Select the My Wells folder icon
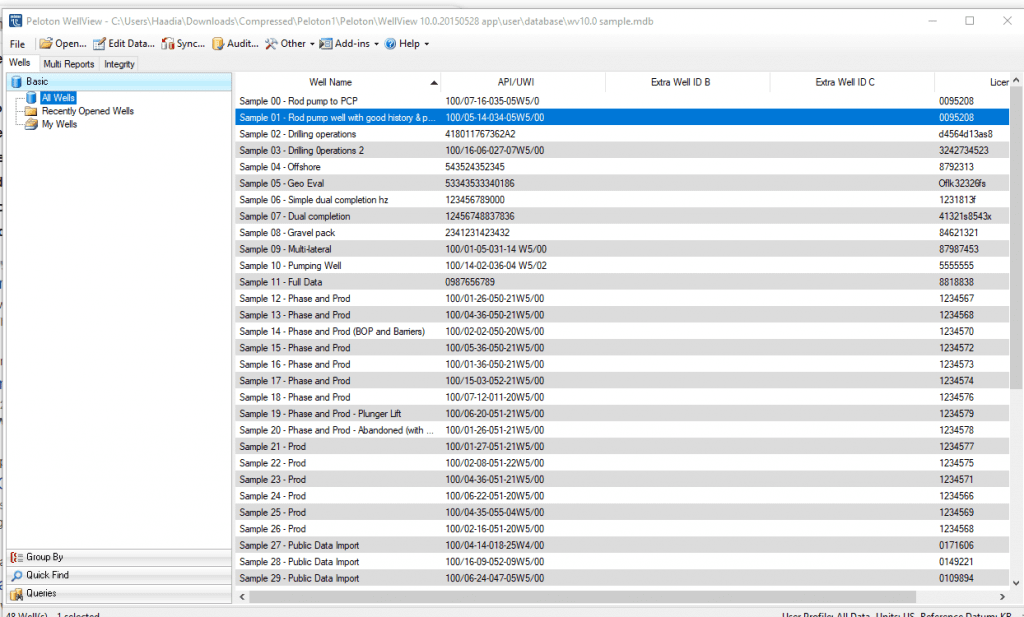The width and height of the screenshot is (1024, 617). click(32, 124)
